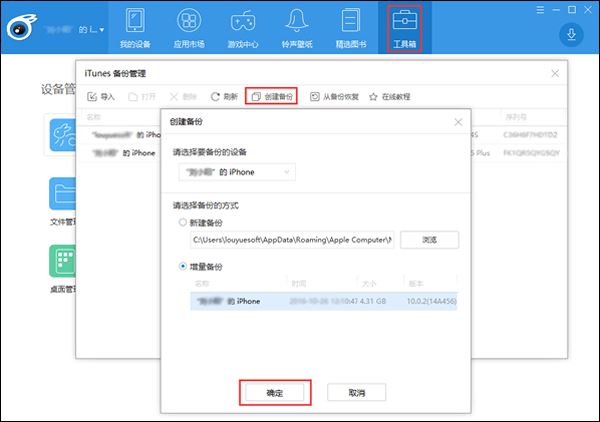Click 刷新 refresh in backup toolbar
This screenshot has width=600, height=422.
click(224, 97)
